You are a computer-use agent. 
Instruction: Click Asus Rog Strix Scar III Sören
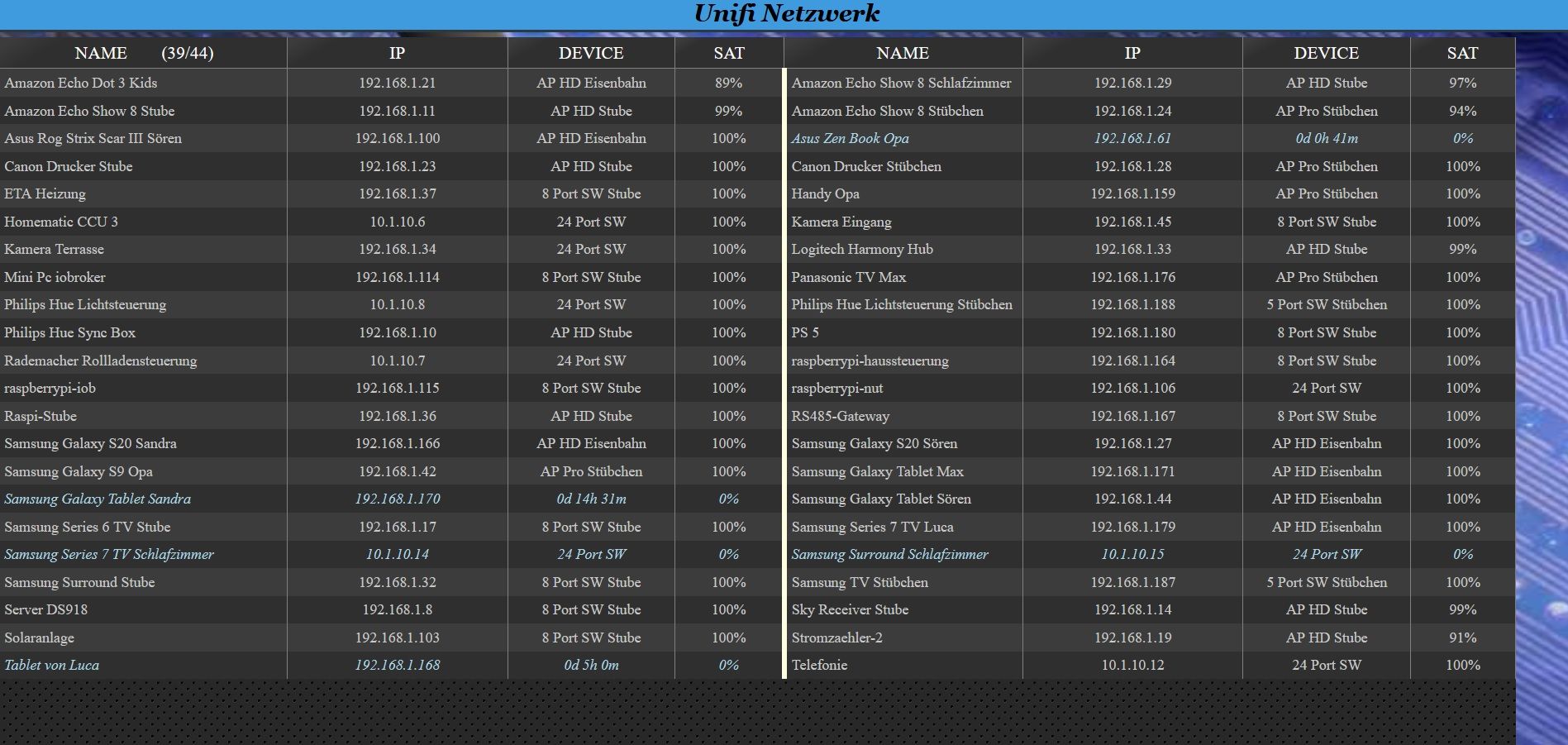click(x=93, y=138)
